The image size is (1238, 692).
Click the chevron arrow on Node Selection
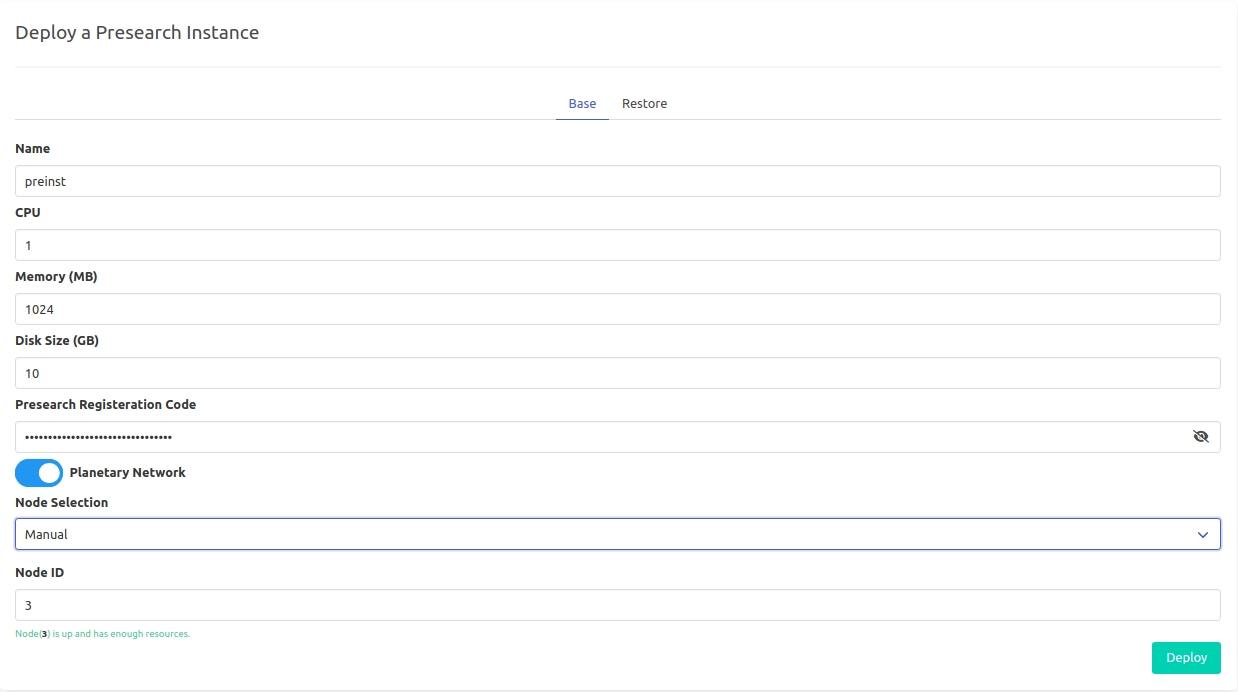tap(1203, 535)
